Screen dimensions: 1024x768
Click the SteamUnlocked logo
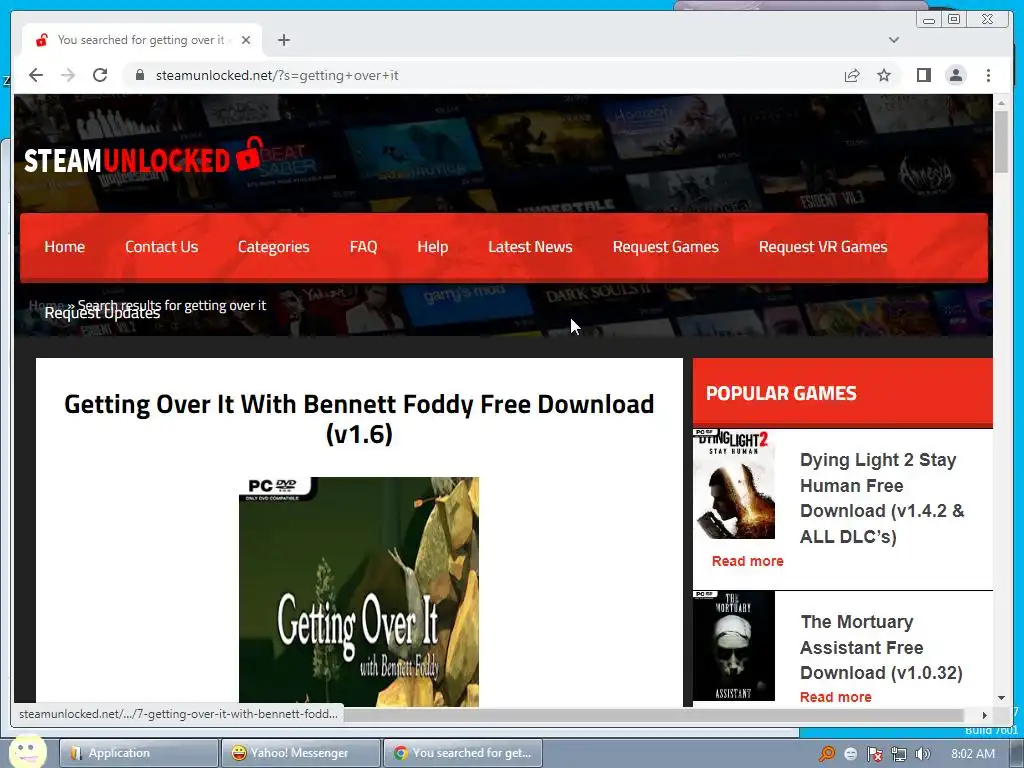(143, 157)
